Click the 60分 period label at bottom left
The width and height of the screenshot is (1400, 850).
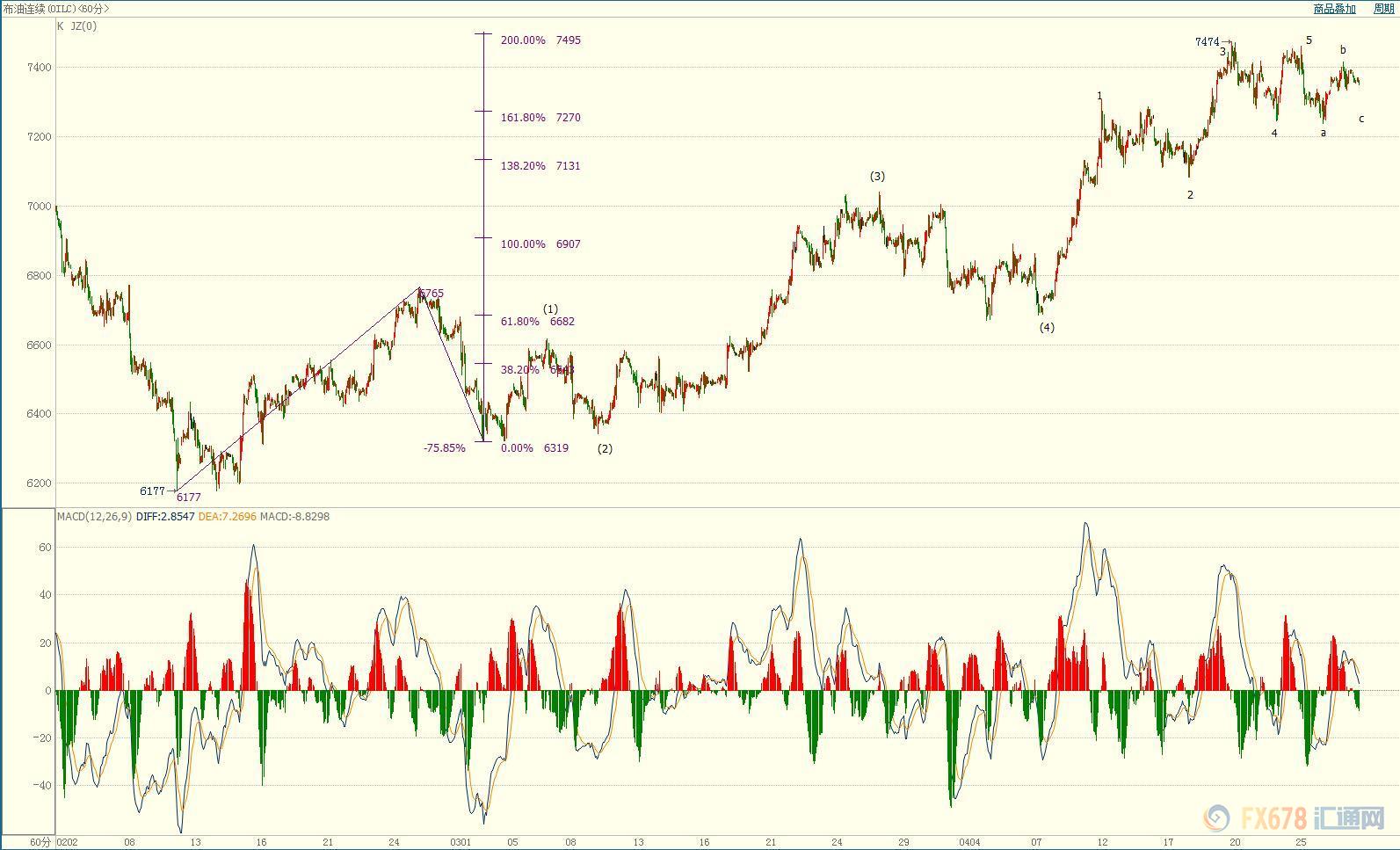(40, 842)
